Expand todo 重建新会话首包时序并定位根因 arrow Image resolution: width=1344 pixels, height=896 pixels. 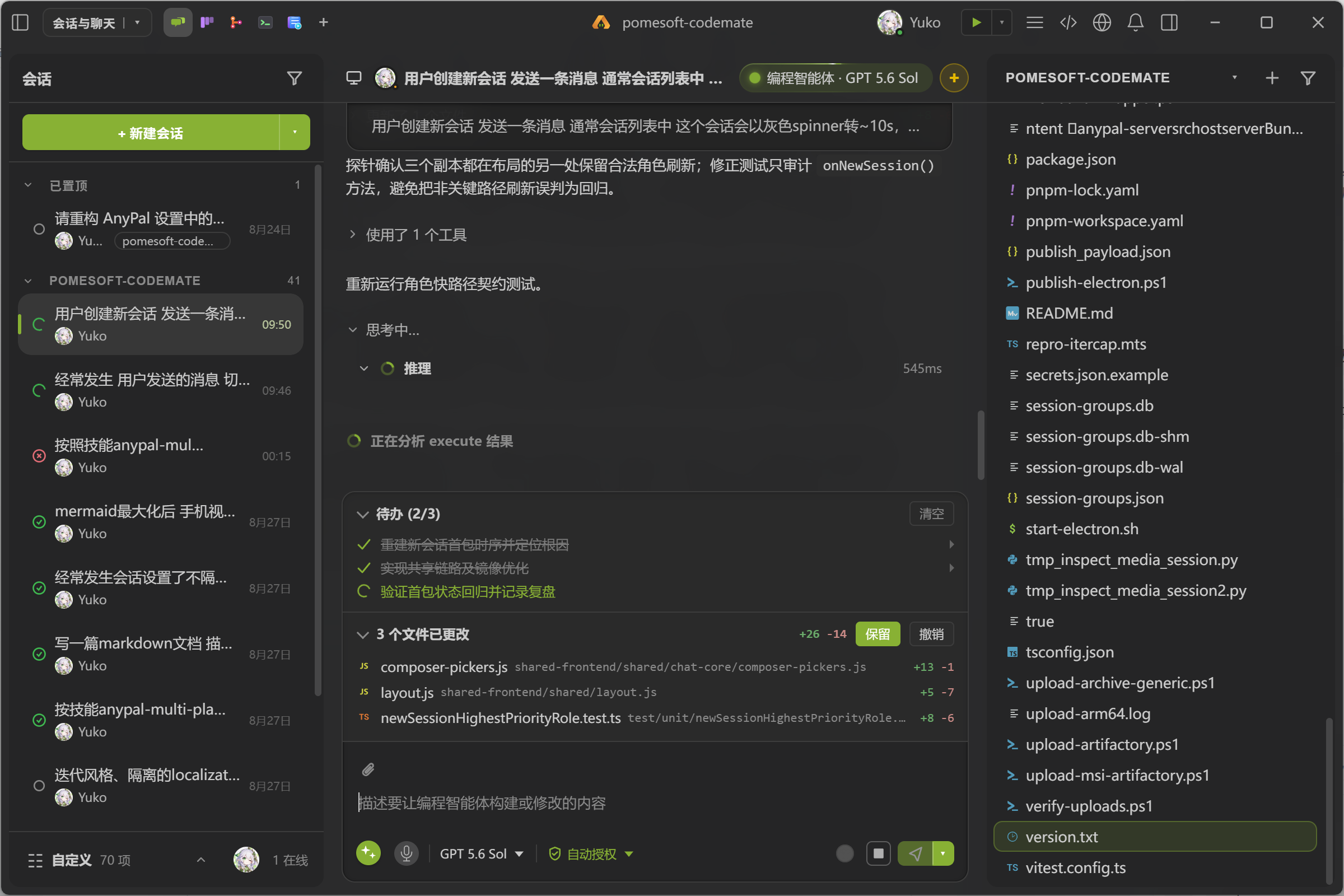click(x=951, y=544)
